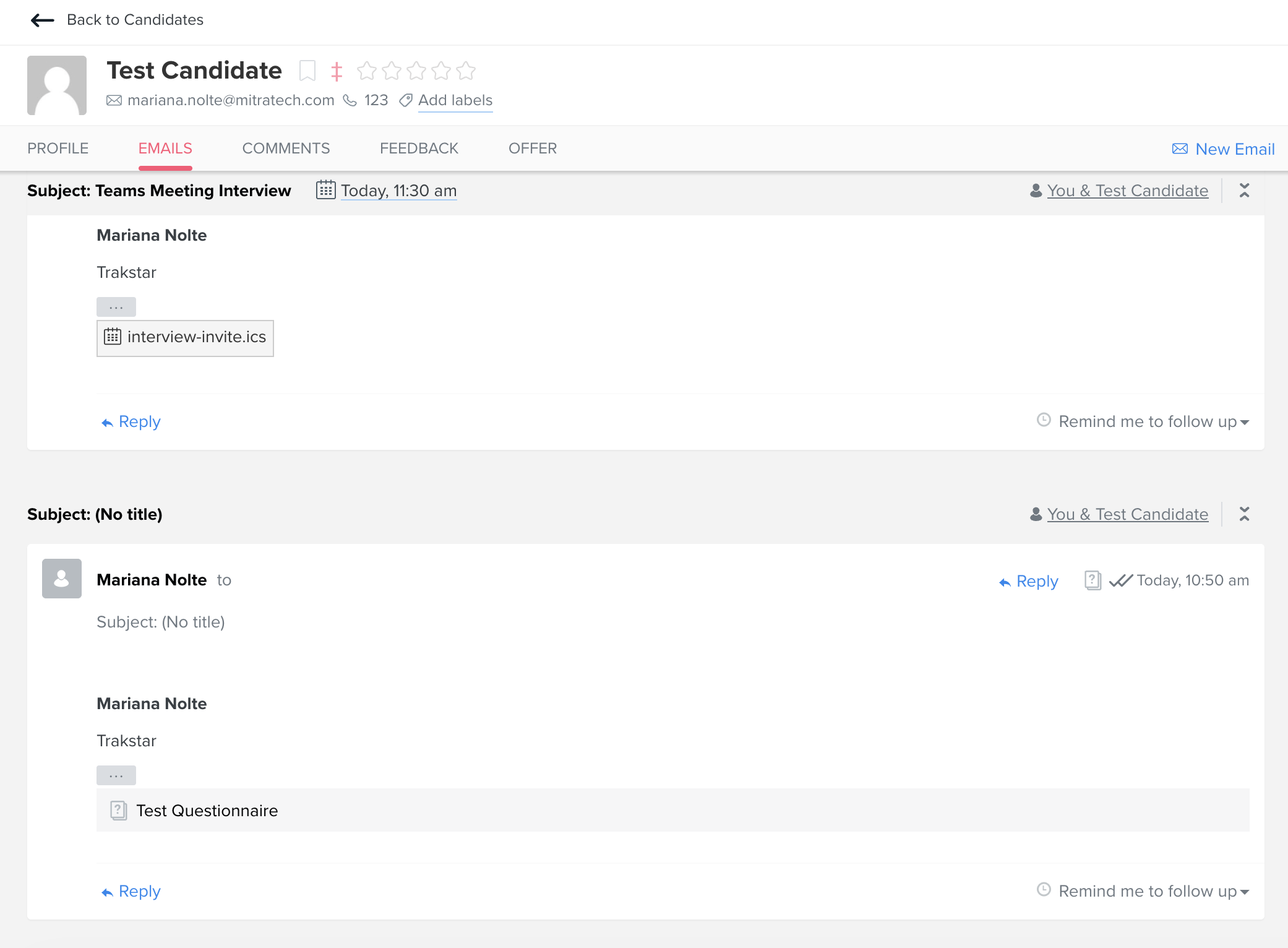Click calendar icon next to Today, 11:30 am
The height and width of the screenshot is (948, 1288).
(326, 190)
